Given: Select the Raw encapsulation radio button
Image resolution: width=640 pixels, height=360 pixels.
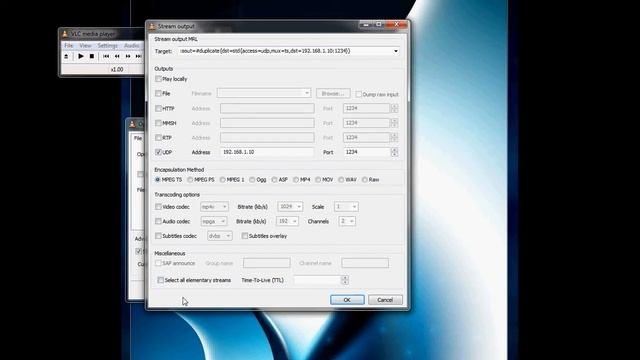Looking at the screenshot, I should (x=364, y=180).
